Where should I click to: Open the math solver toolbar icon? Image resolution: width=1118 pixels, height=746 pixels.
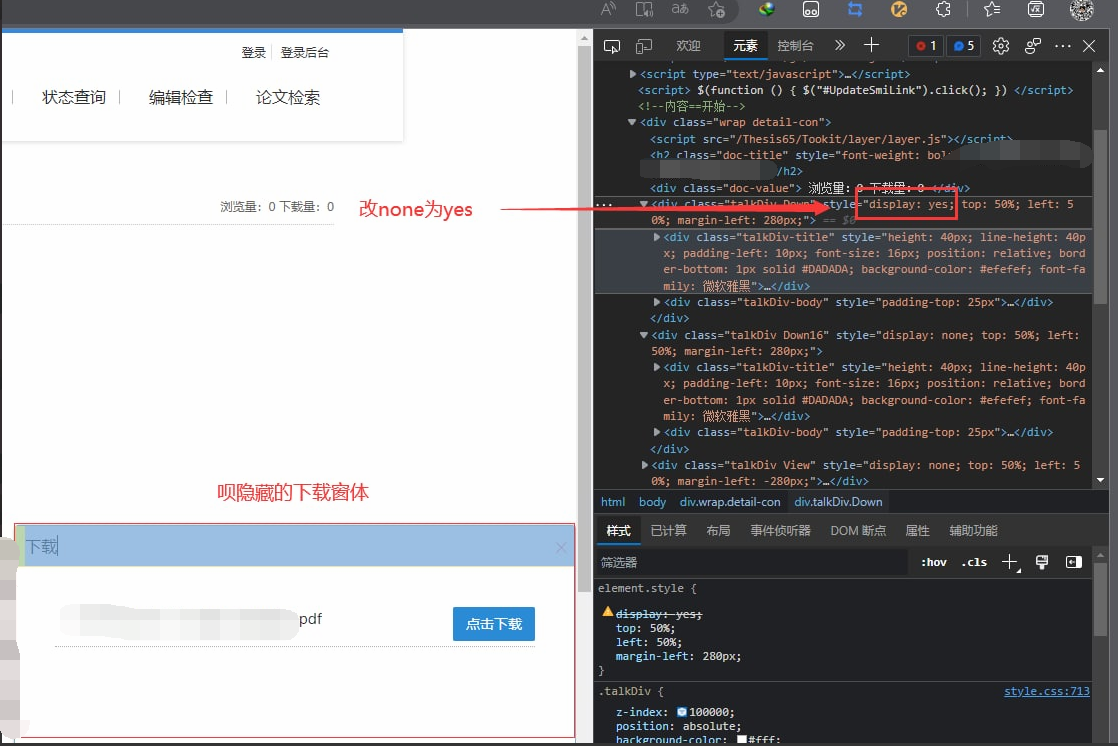[1036, 9]
